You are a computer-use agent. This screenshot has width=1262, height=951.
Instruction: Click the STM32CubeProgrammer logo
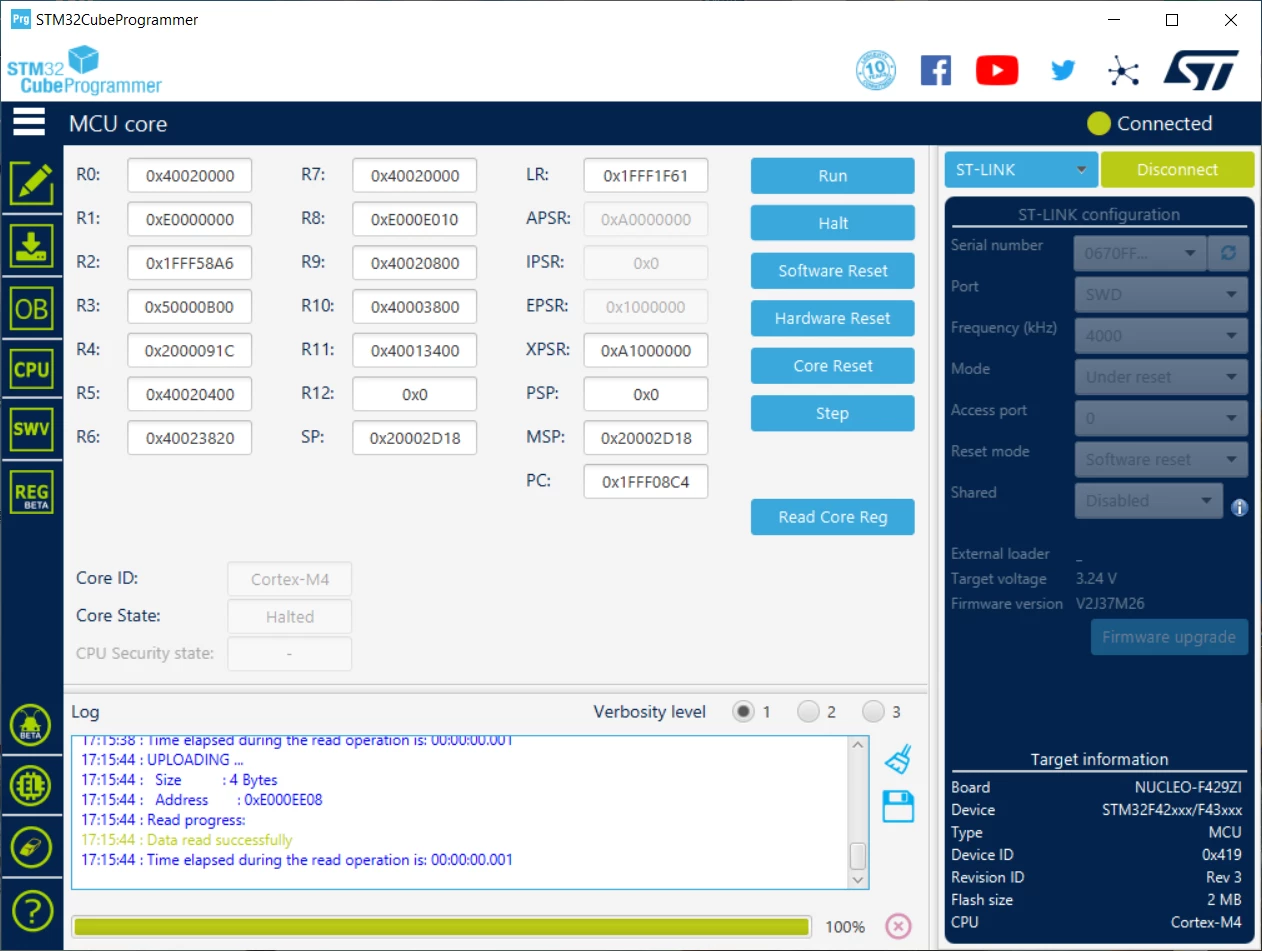coord(84,70)
